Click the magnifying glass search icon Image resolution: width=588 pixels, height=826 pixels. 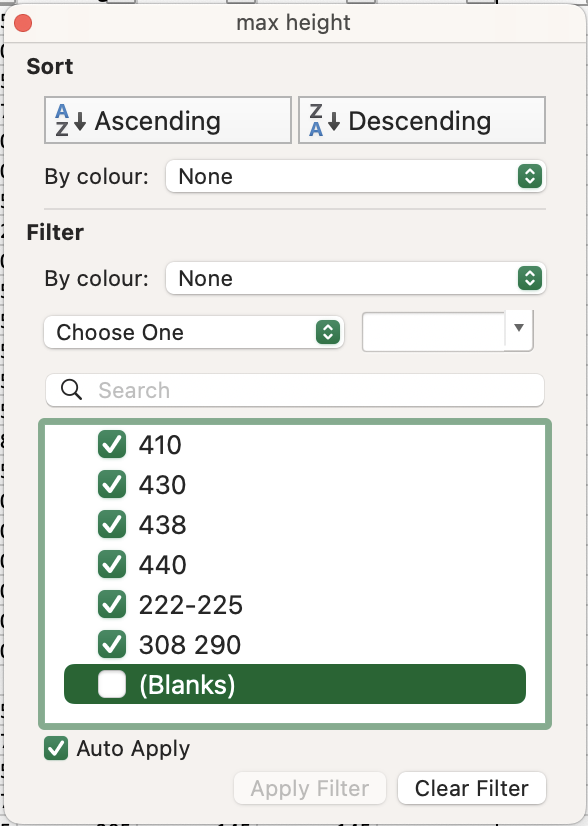71,390
